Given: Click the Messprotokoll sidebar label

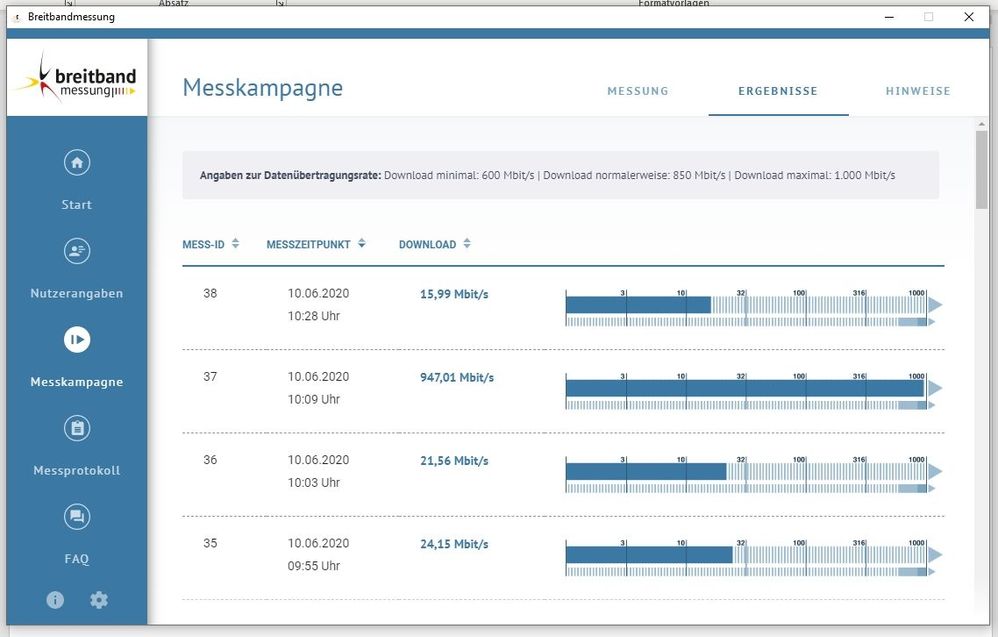Looking at the screenshot, I should tap(77, 470).
